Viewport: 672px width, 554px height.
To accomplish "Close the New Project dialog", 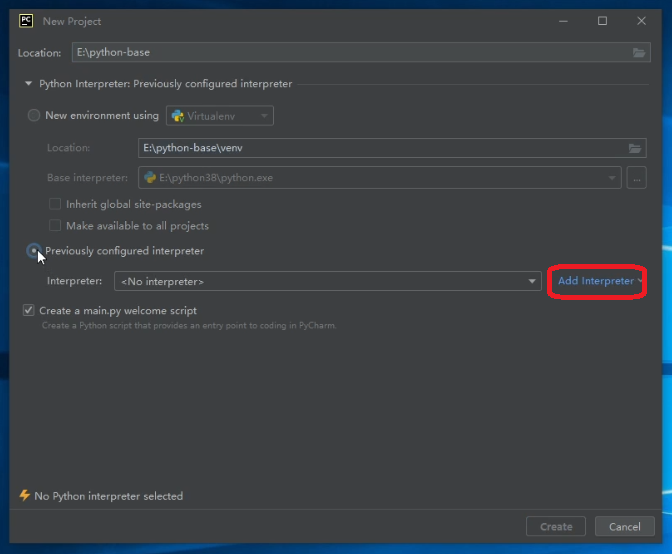I will click(x=641, y=21).
